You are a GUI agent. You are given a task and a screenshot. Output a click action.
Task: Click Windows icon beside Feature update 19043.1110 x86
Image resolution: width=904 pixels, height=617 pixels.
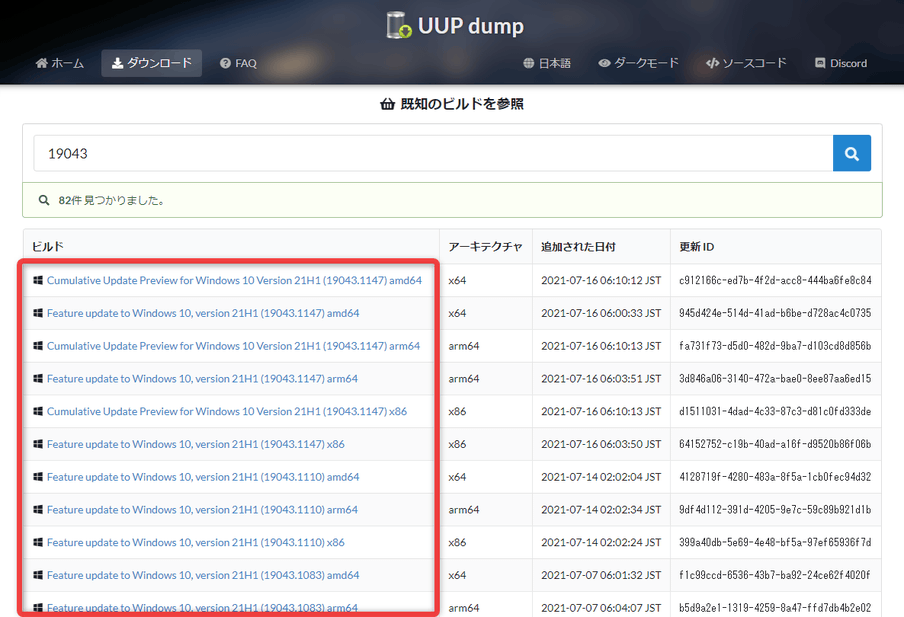38,543
